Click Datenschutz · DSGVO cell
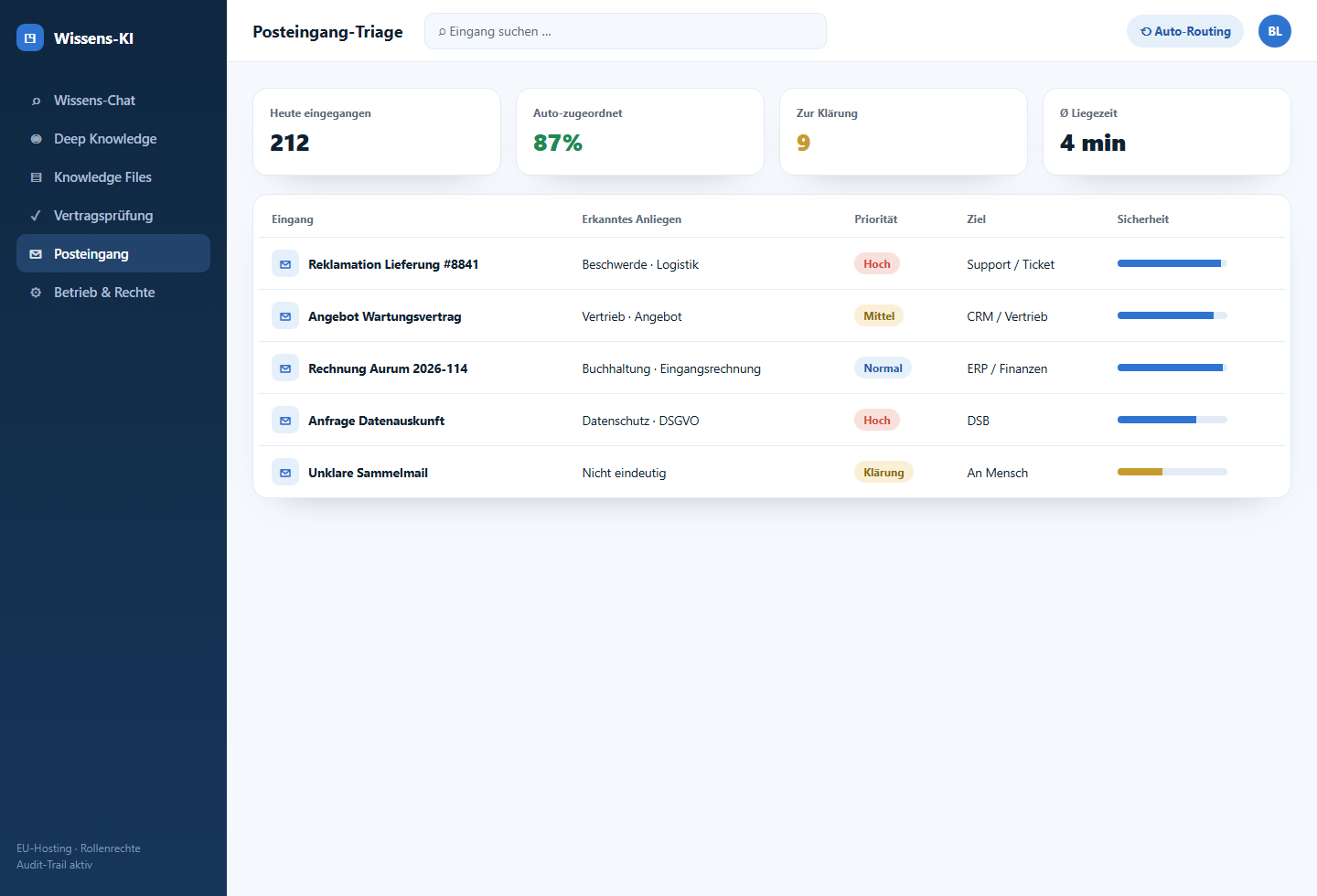This screenshot has height=896, width=1317. pyautogui.click(x=640, y=421)
